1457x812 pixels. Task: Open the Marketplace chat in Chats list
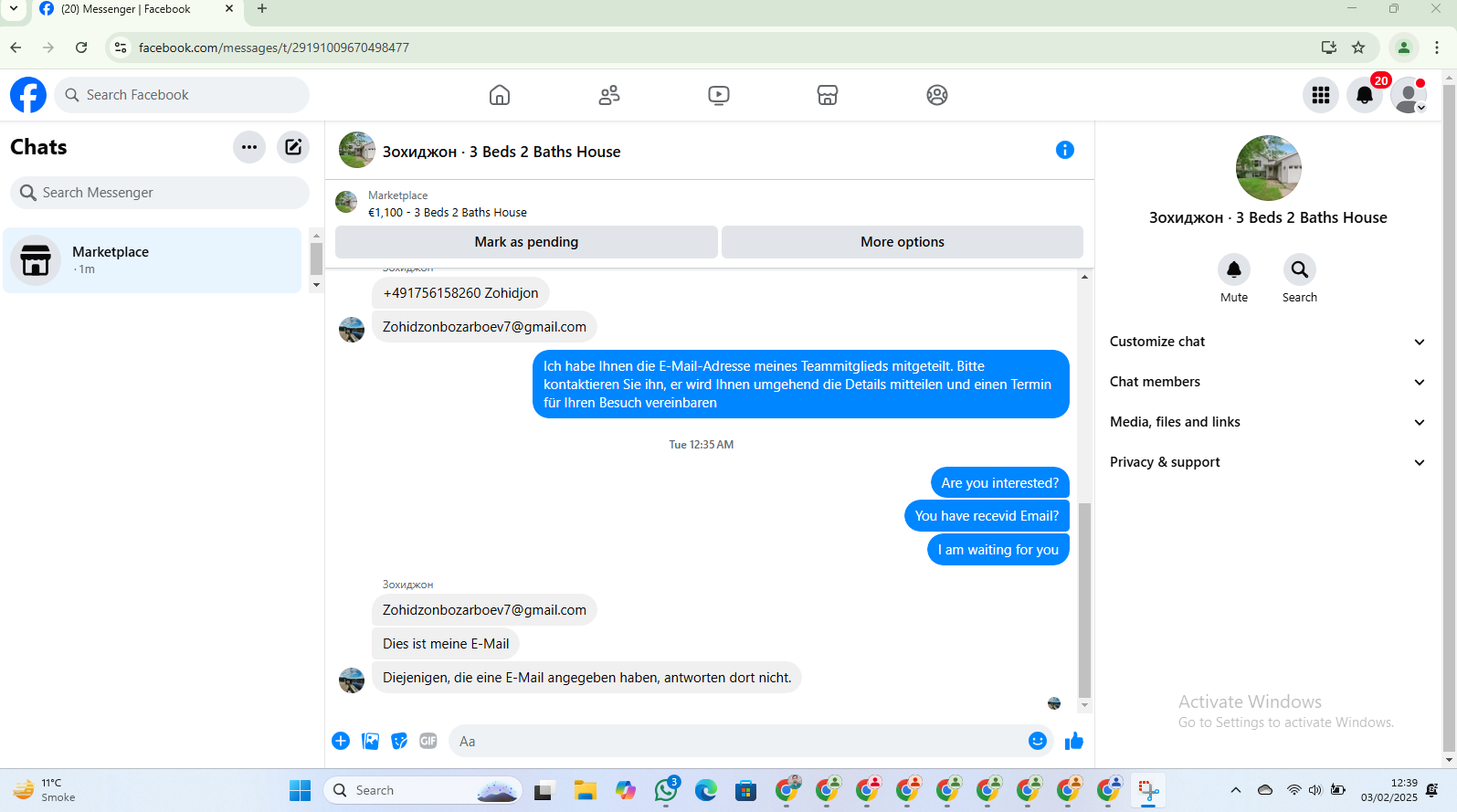pyautogui.click(x=153, y=260)
